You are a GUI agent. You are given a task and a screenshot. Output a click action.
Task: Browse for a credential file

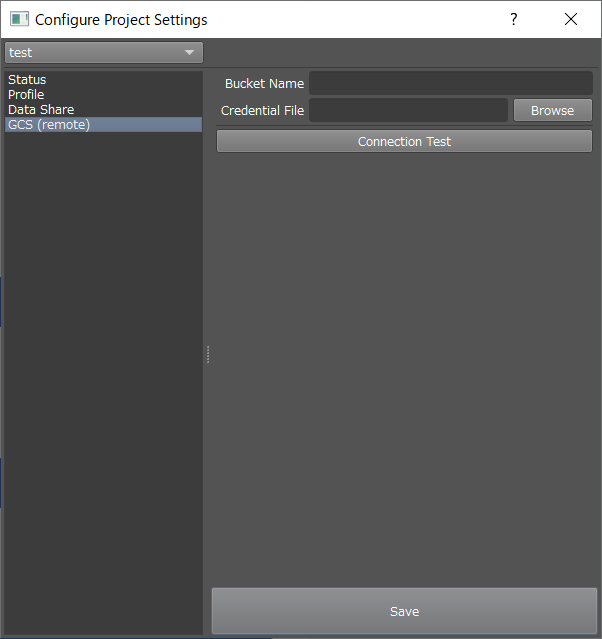click(x=552, y=111)
